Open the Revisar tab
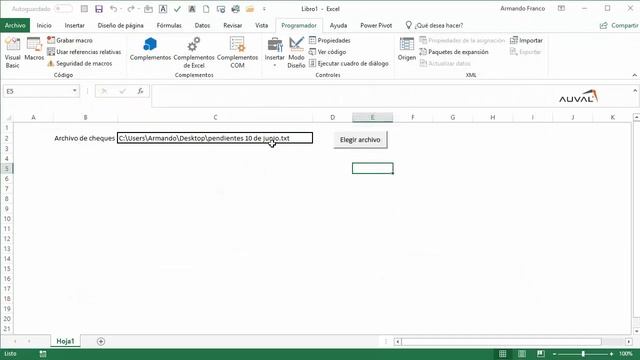This screenshot has height=360, width=640. 233,25
